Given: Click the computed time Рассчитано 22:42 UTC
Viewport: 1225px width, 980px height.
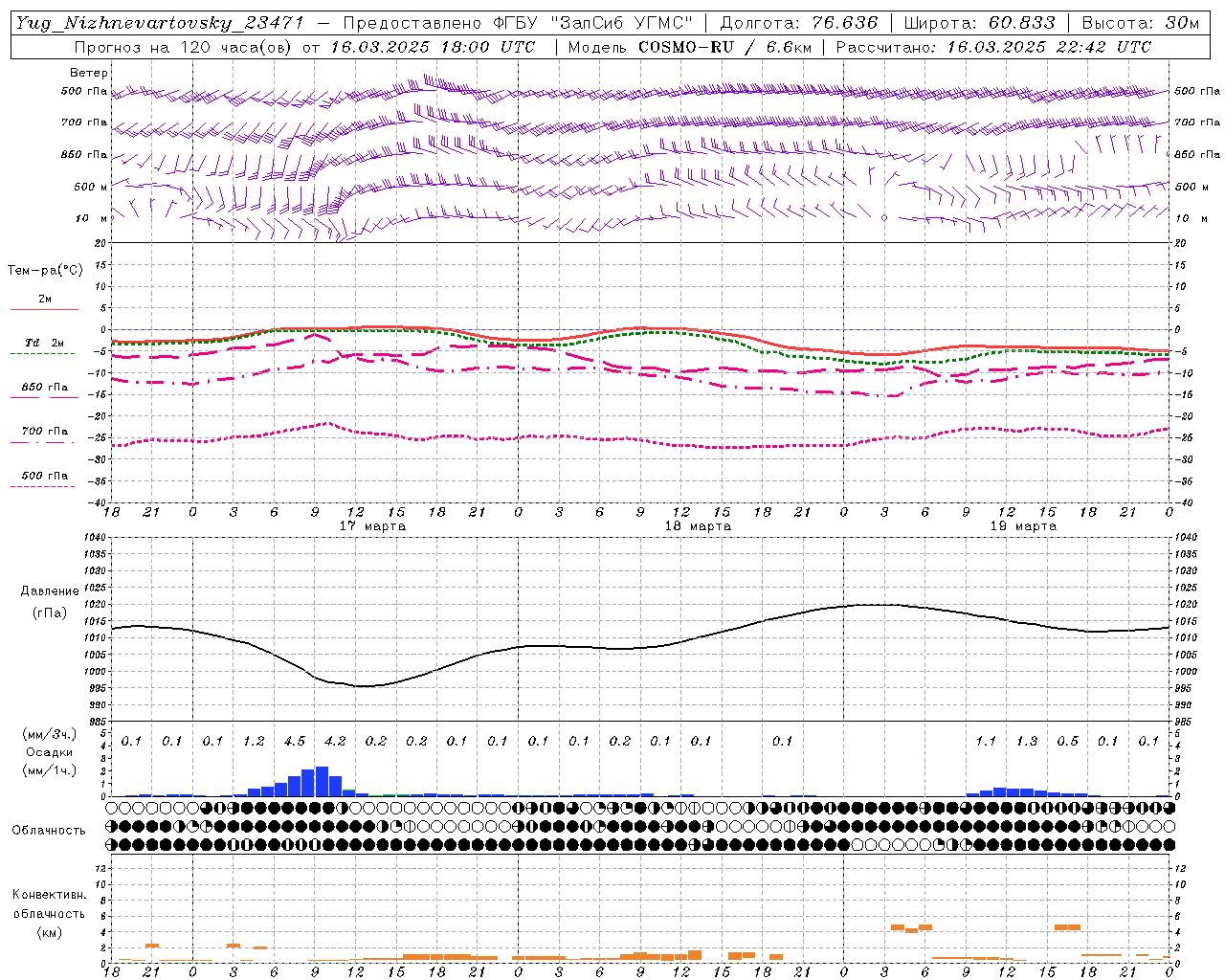Looking at the screenshot, I should click(x=993, y=47).
